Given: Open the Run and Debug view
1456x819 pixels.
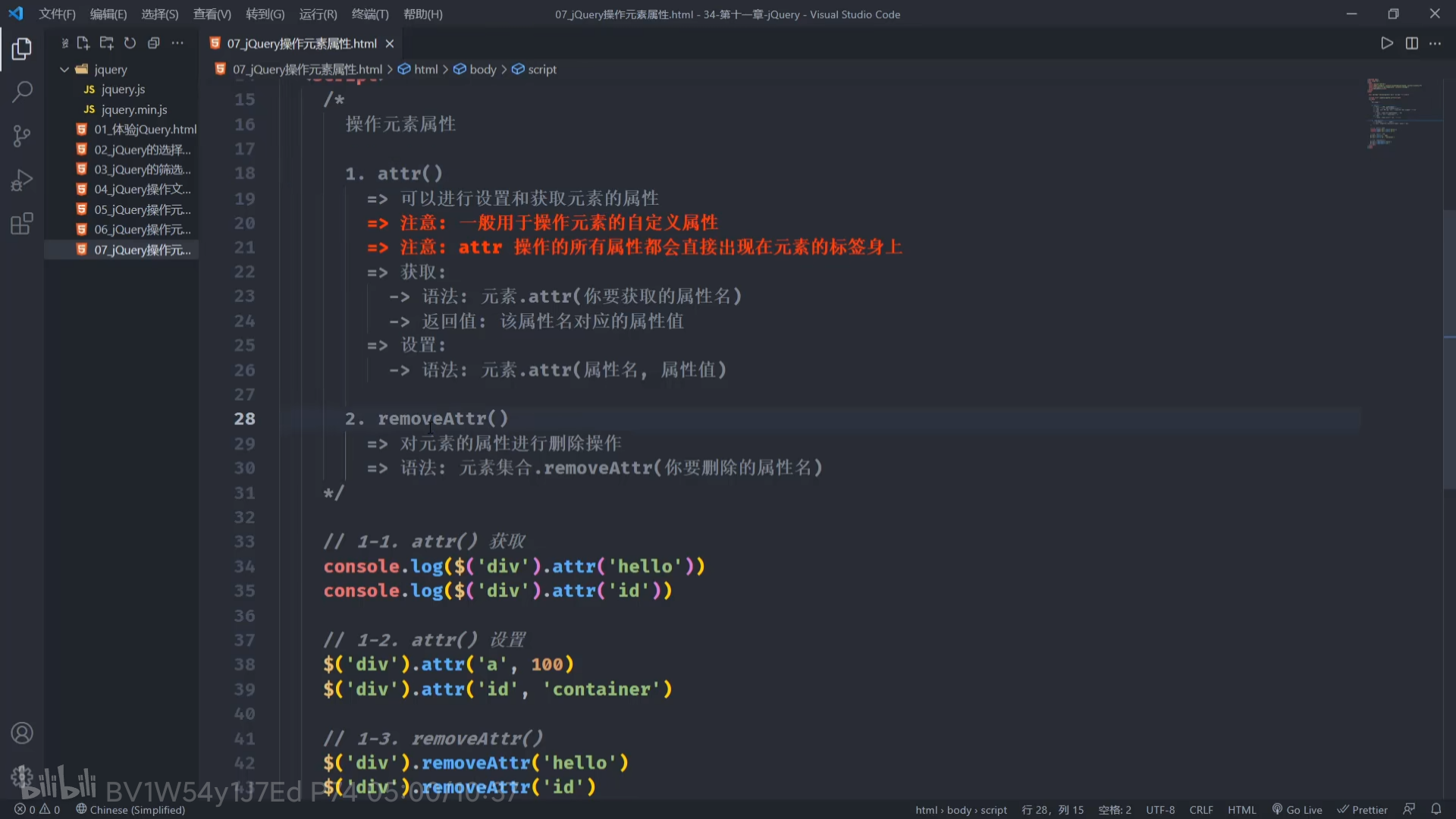Looking at the screenshot, I should 22,180.
